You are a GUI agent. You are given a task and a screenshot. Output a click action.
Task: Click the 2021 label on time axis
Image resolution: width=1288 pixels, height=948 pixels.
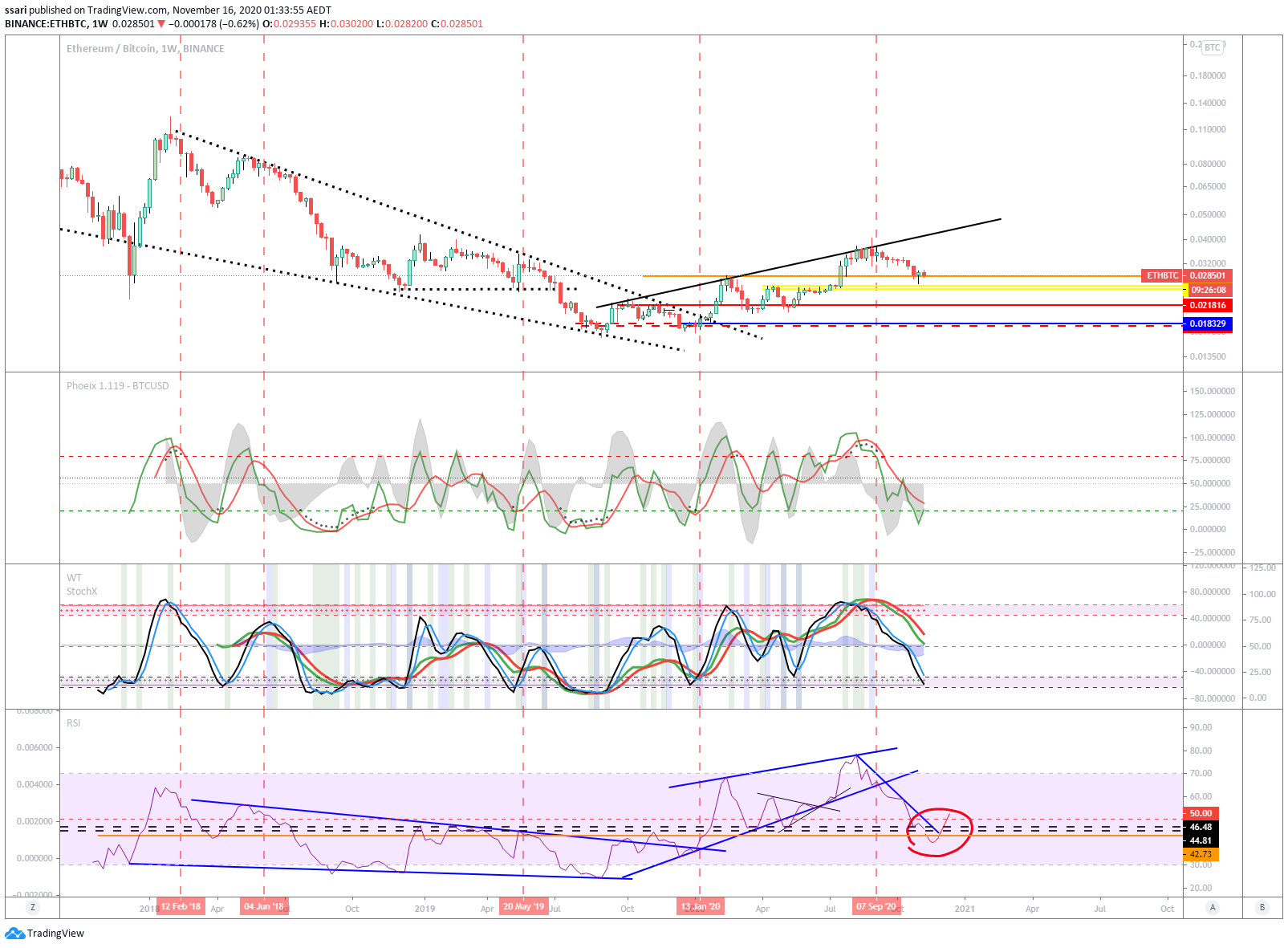pos(965,909)
